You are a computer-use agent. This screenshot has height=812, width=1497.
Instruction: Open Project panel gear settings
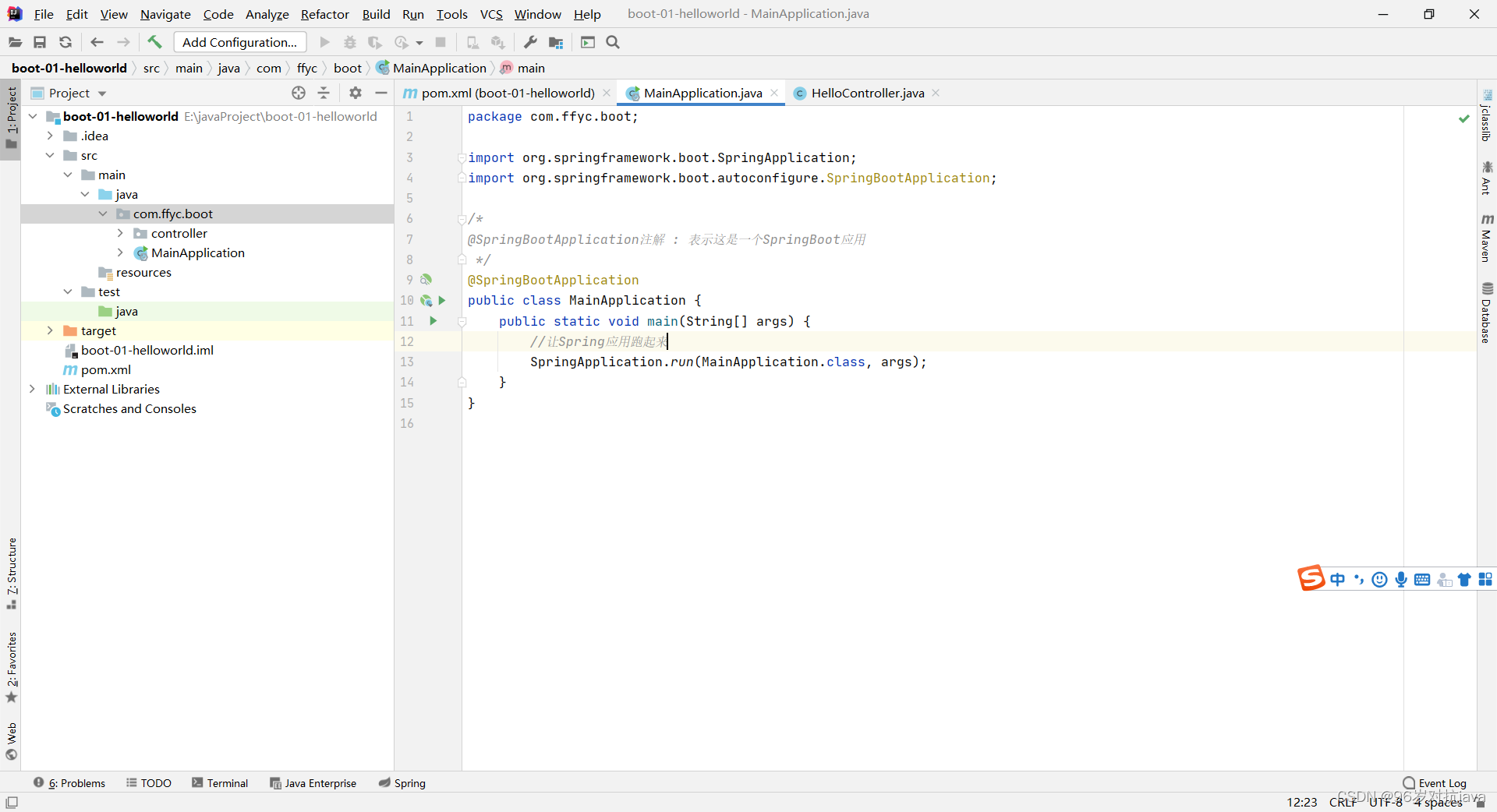tap(356, 93)
